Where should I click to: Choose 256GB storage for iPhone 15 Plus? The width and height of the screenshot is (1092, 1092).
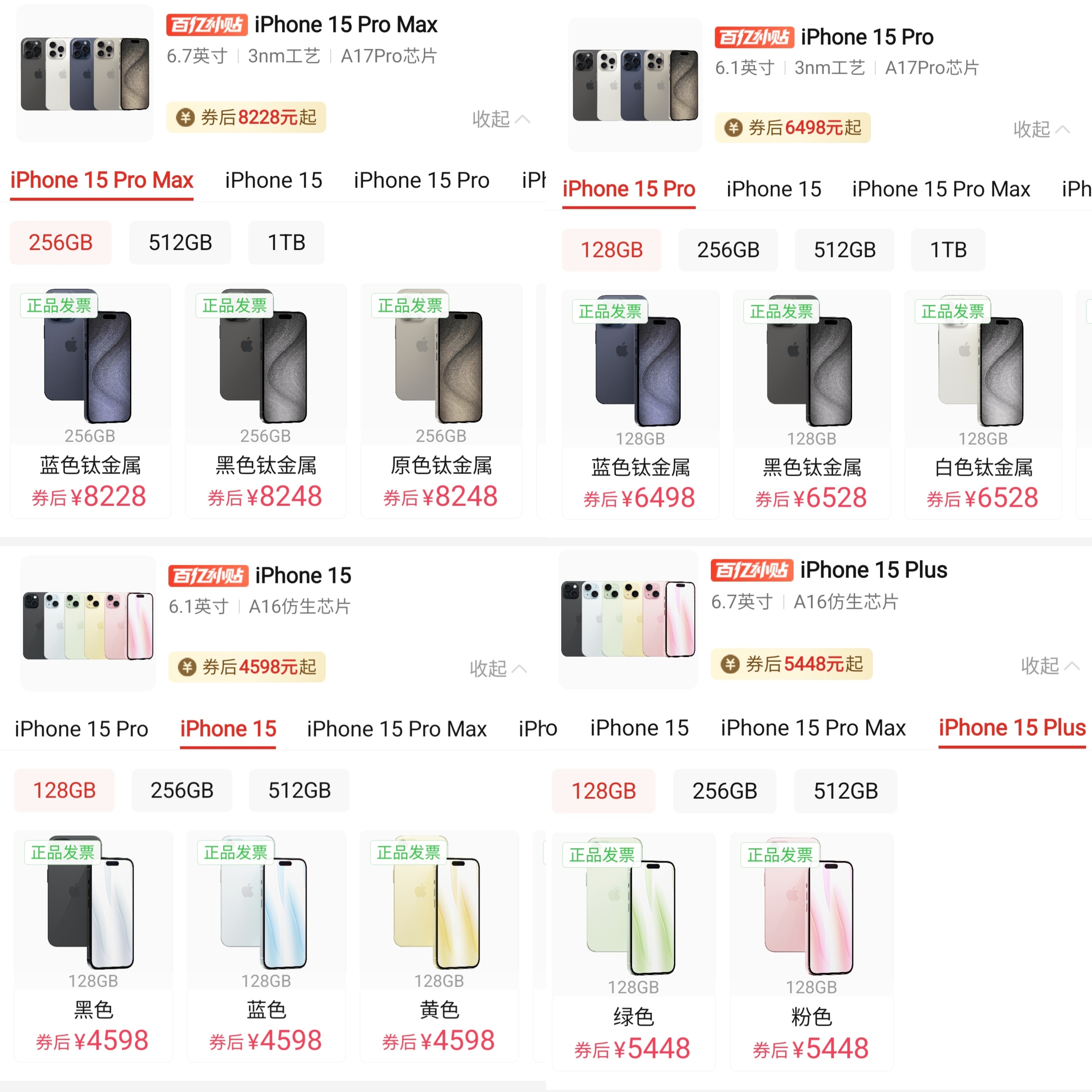click(725, 791)
